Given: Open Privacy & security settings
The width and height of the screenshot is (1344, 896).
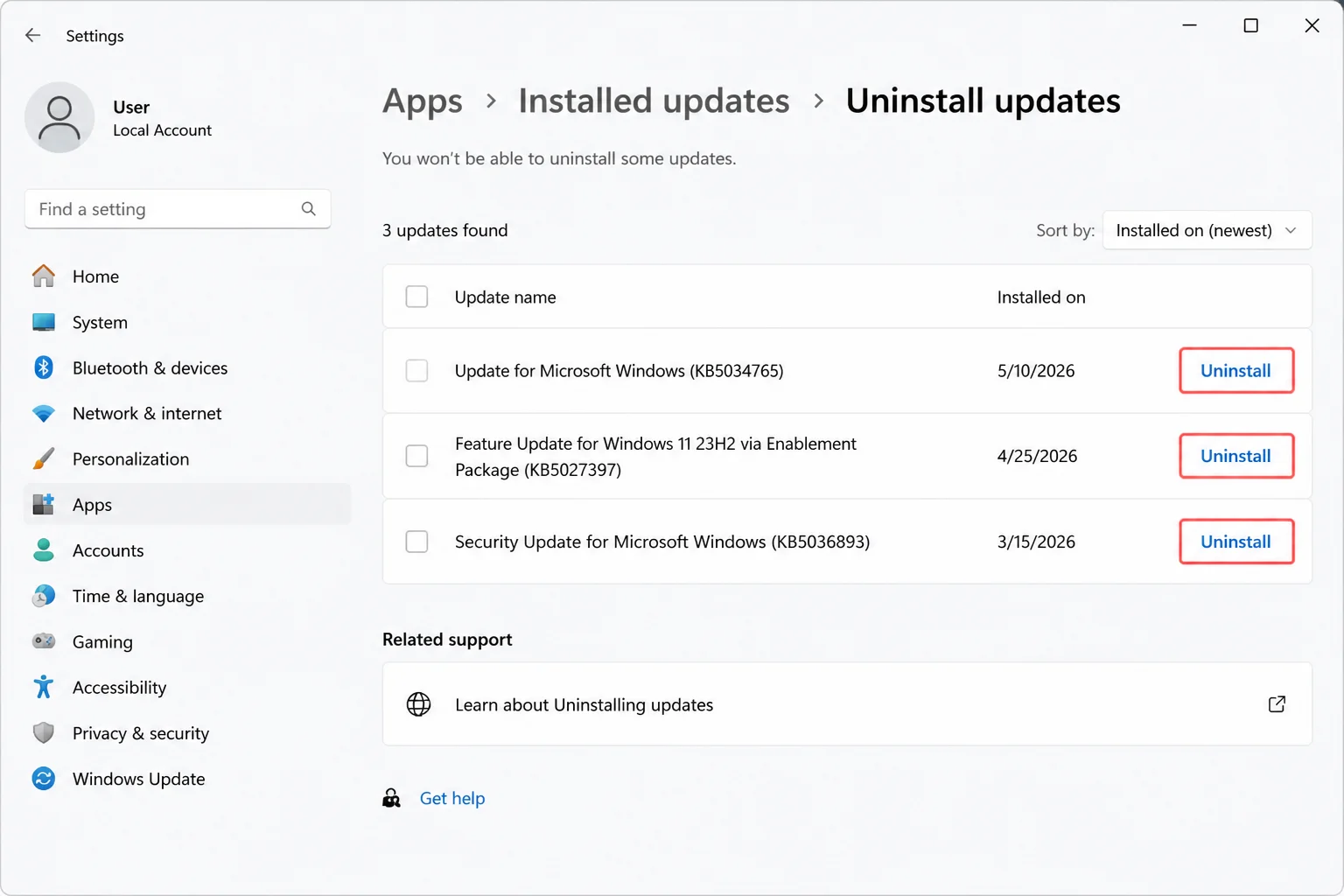Looking at the screenshot, I should coord(187,732).
